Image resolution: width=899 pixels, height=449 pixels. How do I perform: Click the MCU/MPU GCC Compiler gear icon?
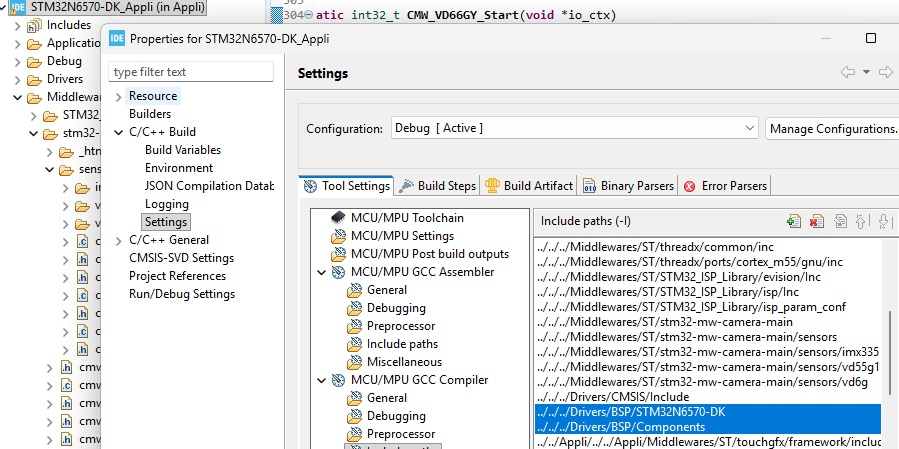pyautogui.click(x=338, y=380)
